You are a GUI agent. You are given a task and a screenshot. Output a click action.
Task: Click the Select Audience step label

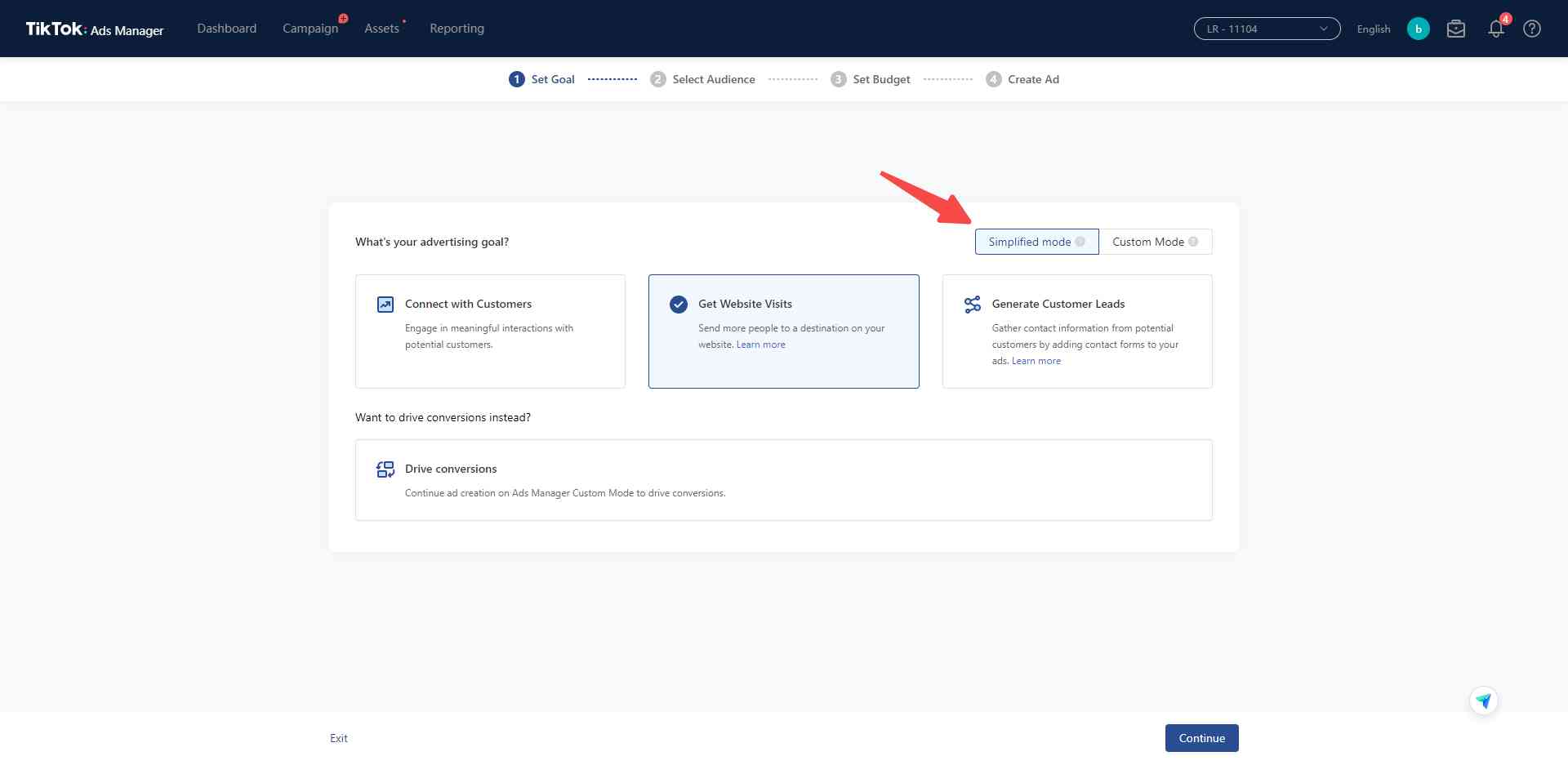coord(713,79)
